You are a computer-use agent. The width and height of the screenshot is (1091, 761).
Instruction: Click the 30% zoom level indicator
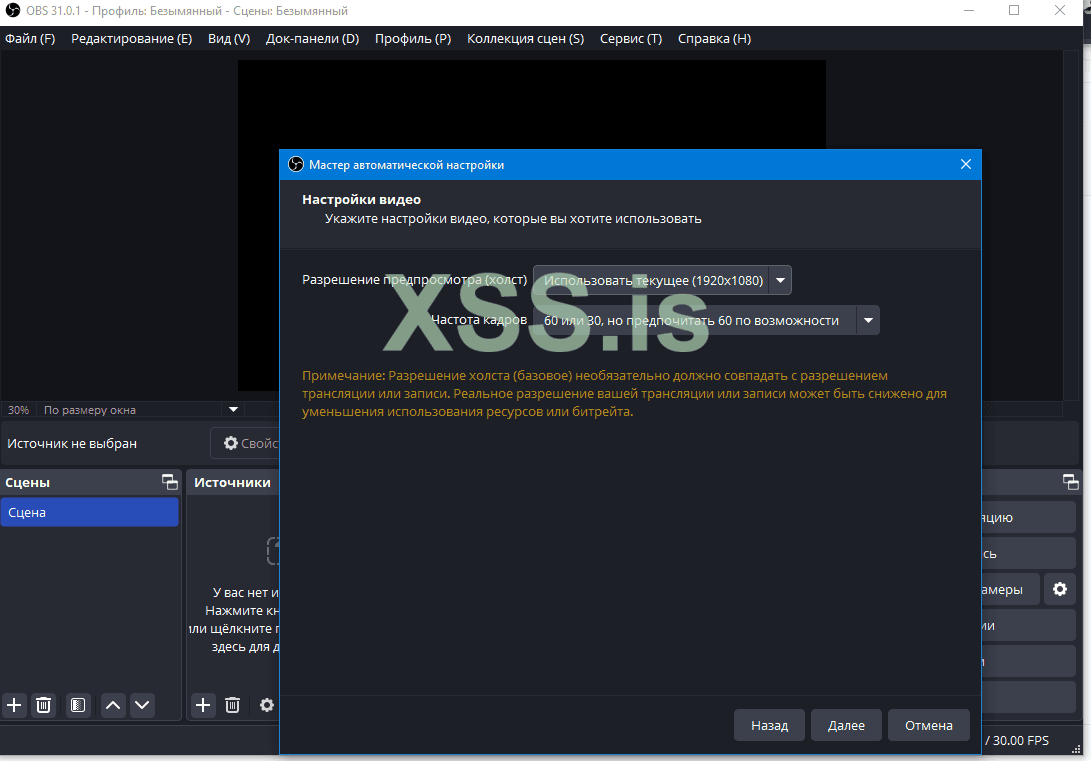19,410
